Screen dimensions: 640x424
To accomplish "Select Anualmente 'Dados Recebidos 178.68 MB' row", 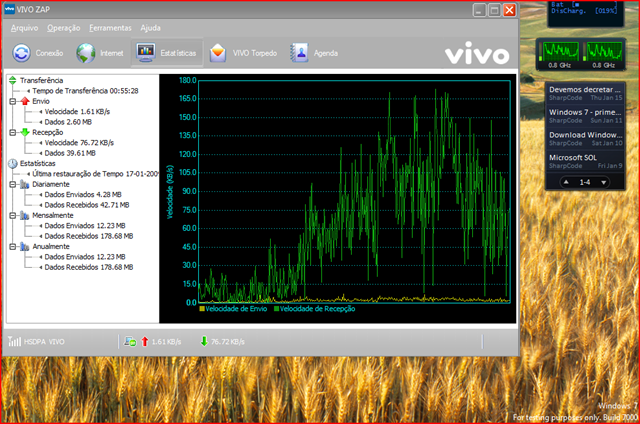I will pyautogui.click(x=89, y=267).
